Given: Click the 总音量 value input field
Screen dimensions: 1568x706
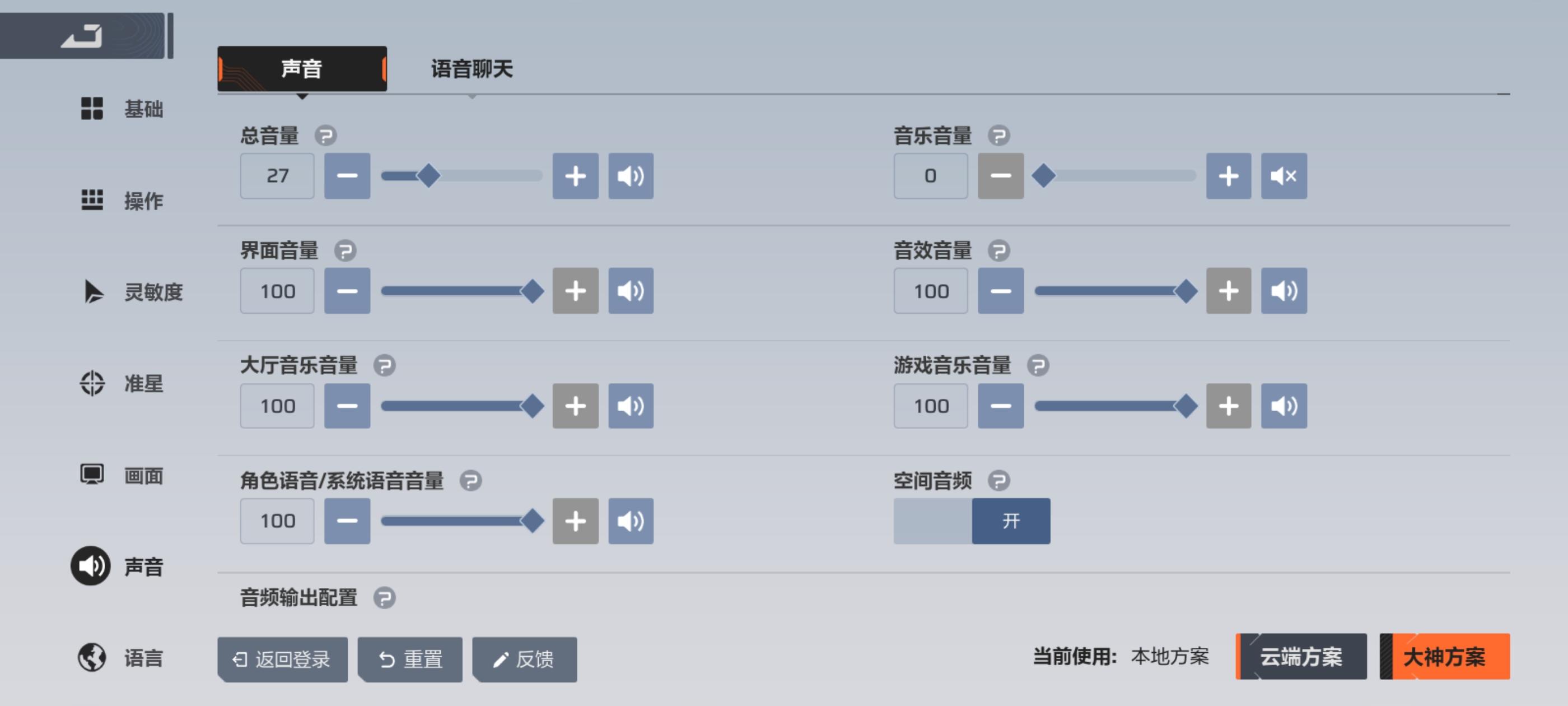Looking at the screenshot, I should pyautogui.click(x=277, y=176).
